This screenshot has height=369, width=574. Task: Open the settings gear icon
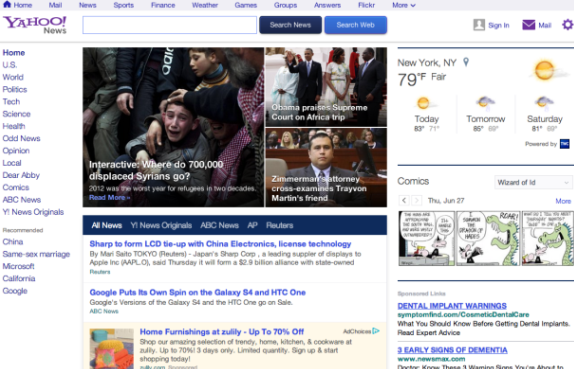[x=567, y=25]
